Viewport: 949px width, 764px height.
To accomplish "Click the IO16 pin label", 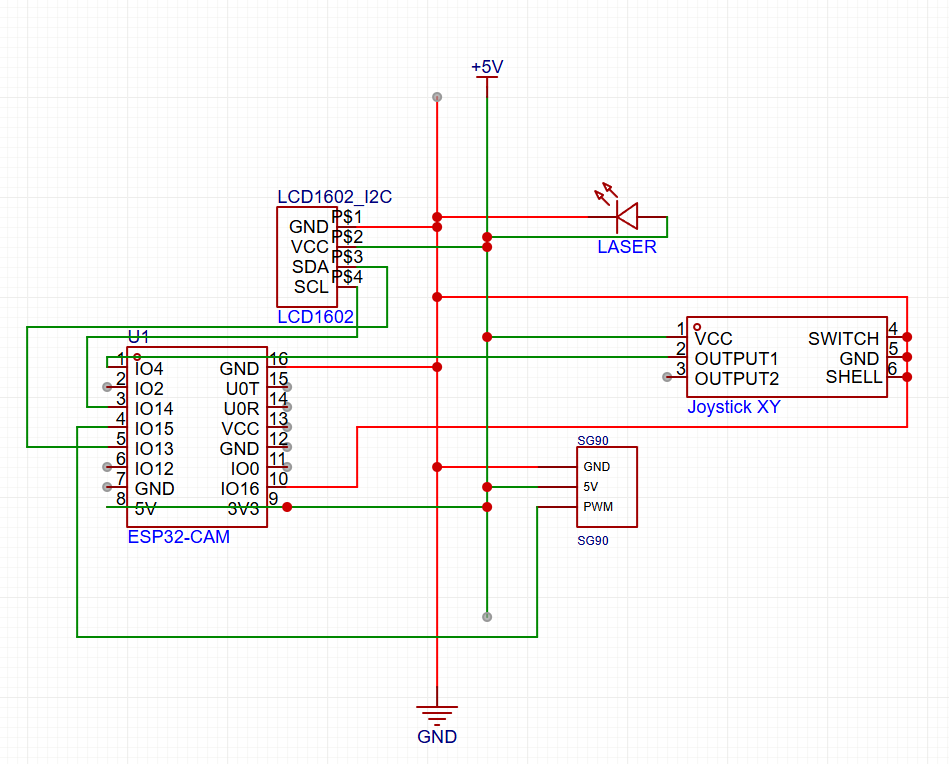I will tap(240, 489).
